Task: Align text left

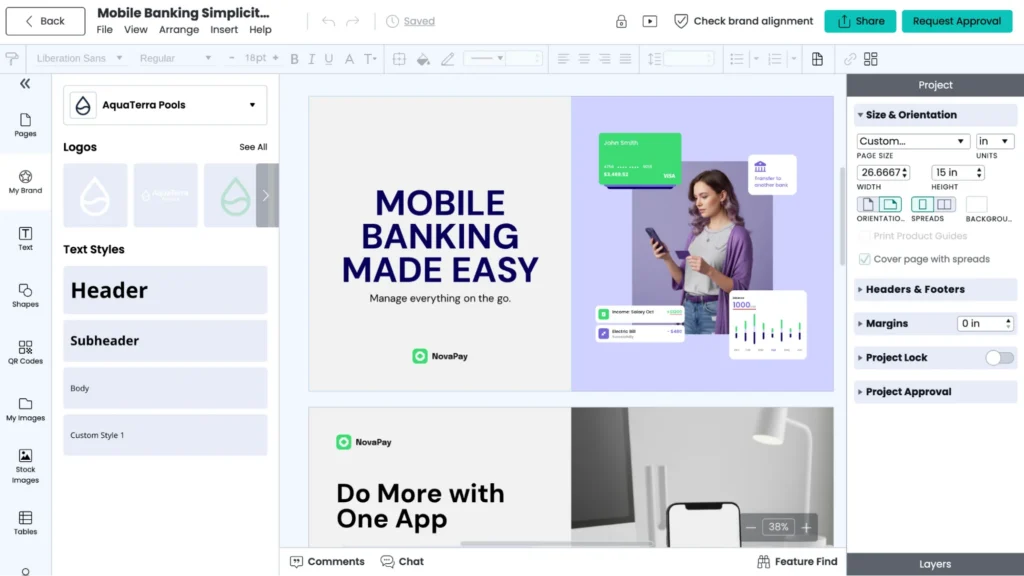Action: [x=563, y=59]
